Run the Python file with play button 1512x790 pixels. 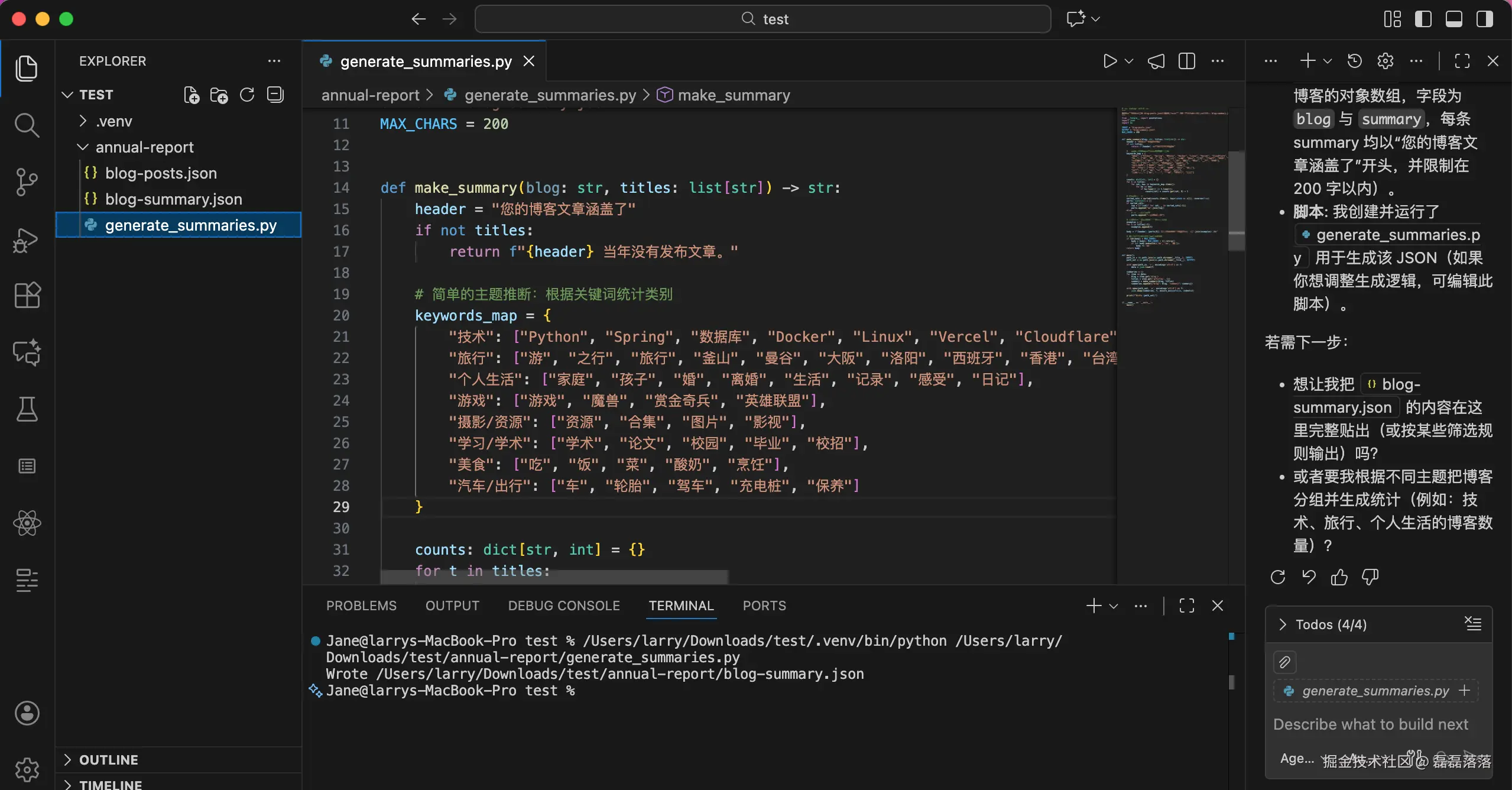1110,61
